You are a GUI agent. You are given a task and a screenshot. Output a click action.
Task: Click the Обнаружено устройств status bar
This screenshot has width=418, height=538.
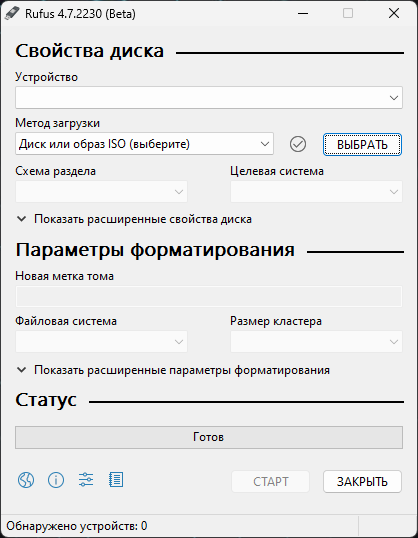point(179,526)
